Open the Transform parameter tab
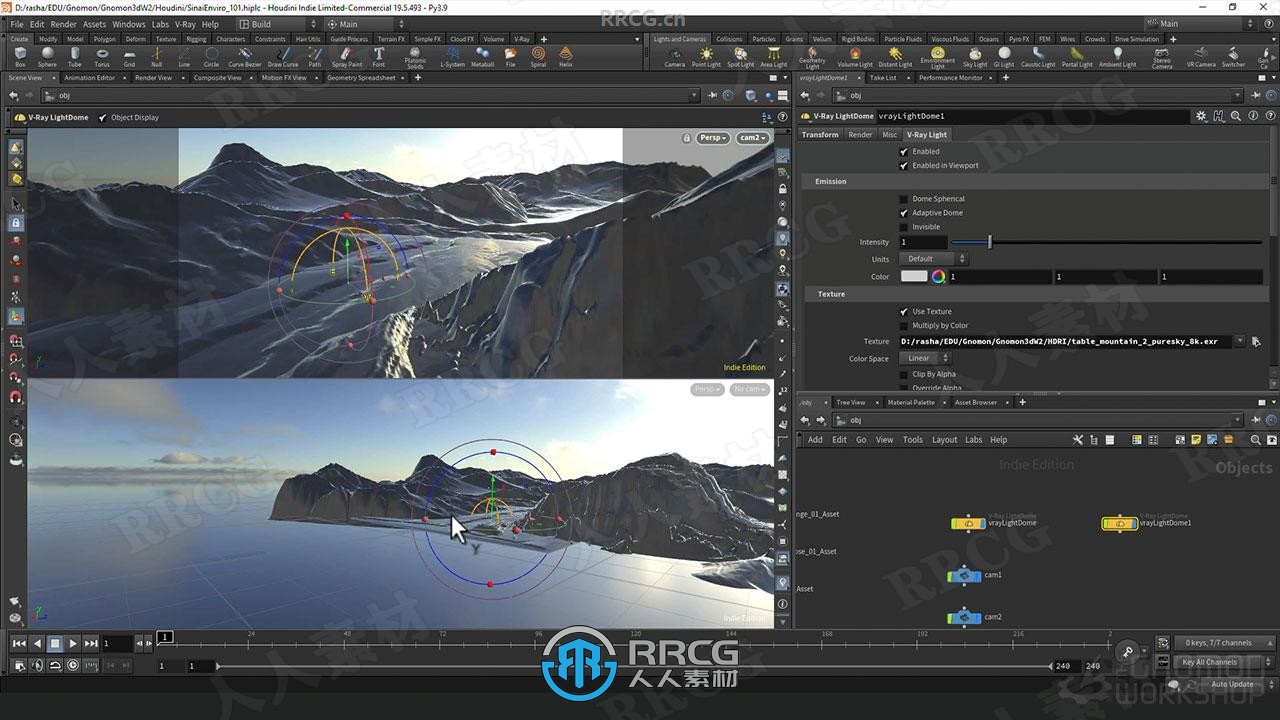1280x720 pixels. point(820,135)
